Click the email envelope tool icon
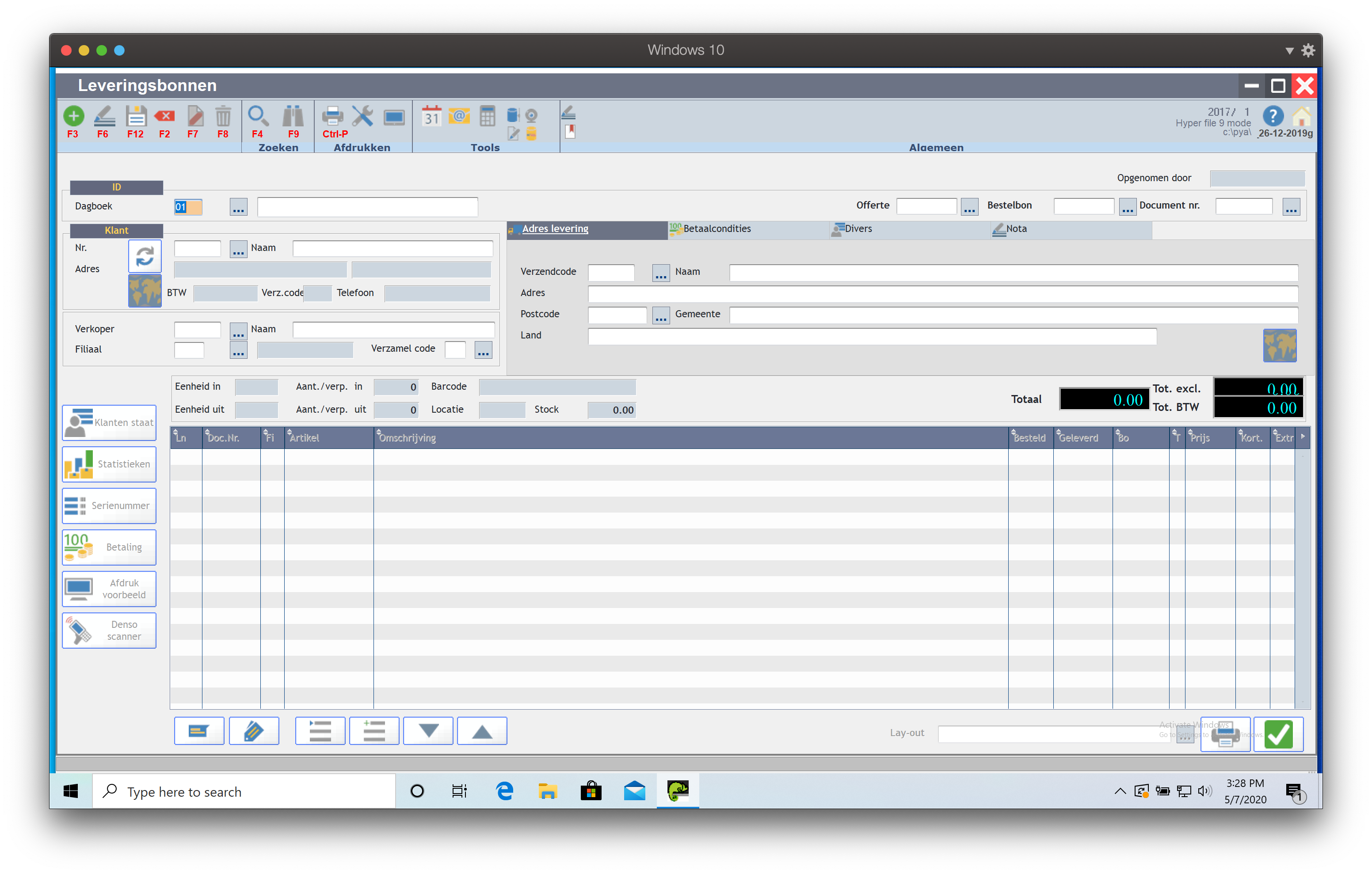The image size is (1372, 874). (459, 116)
